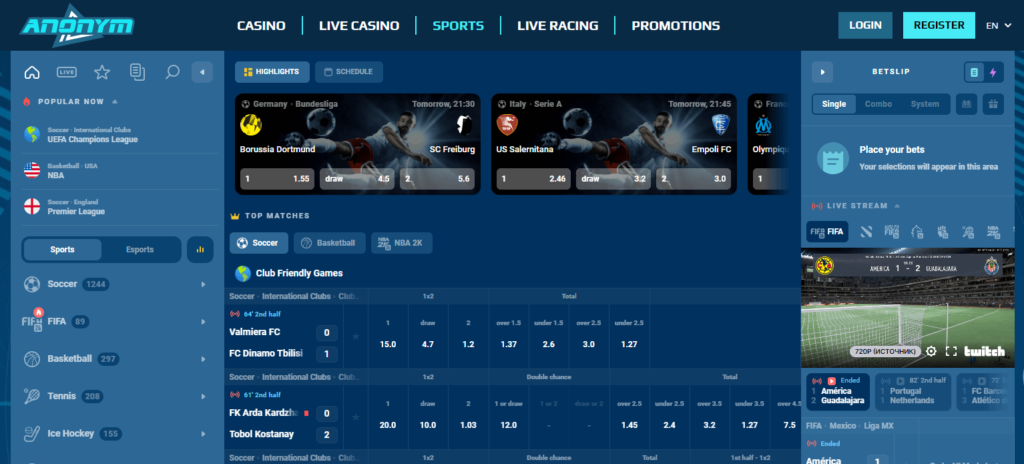1024x464 pixels.
Task: Select the FIFA live stream filter
Action: pyautogui.click(x=827, y=231)
